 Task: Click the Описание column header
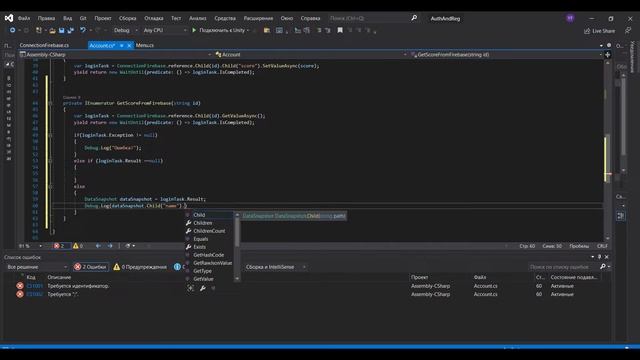[59, 277]
